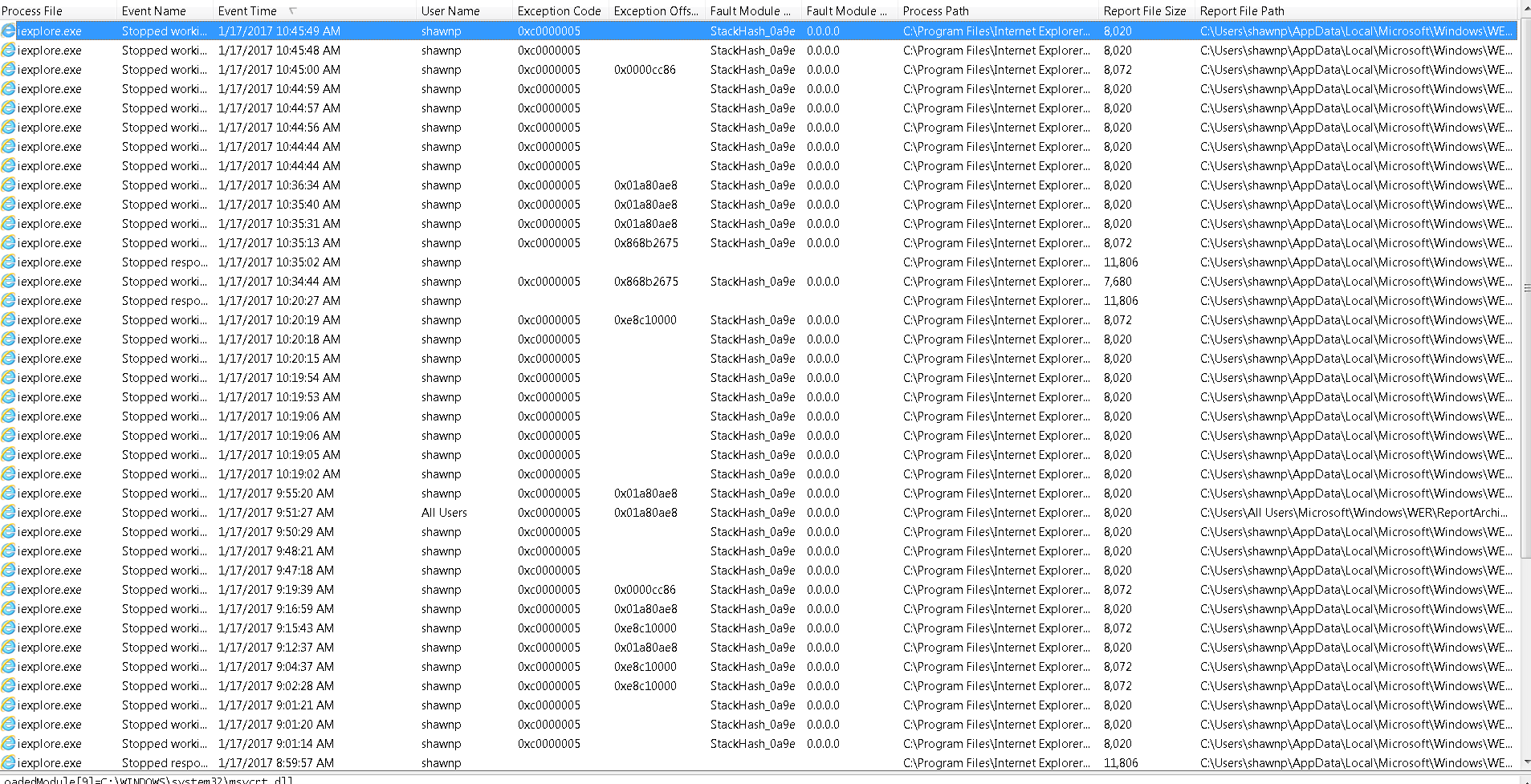The height and width of the screenshot is (784, 1531).
Task: Click the "1/17/2017 9:12:37 AM" event time
Action: [276, 648]
